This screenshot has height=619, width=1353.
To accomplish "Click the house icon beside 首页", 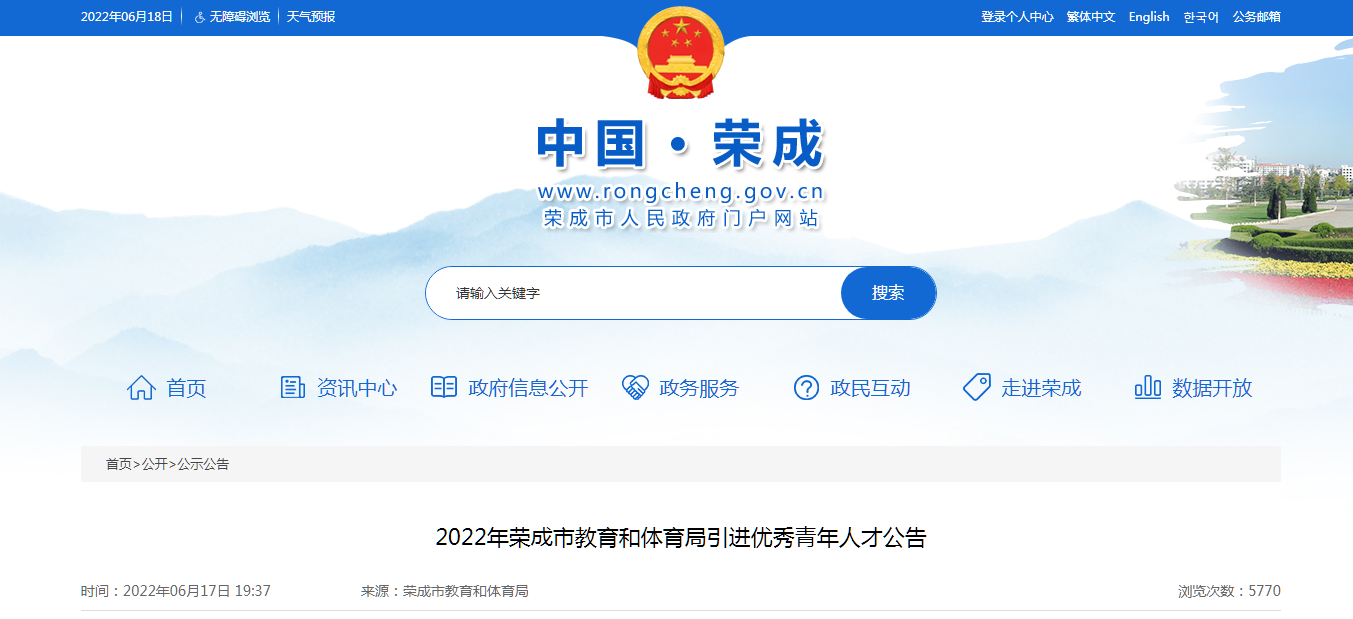I will [141, 388].
